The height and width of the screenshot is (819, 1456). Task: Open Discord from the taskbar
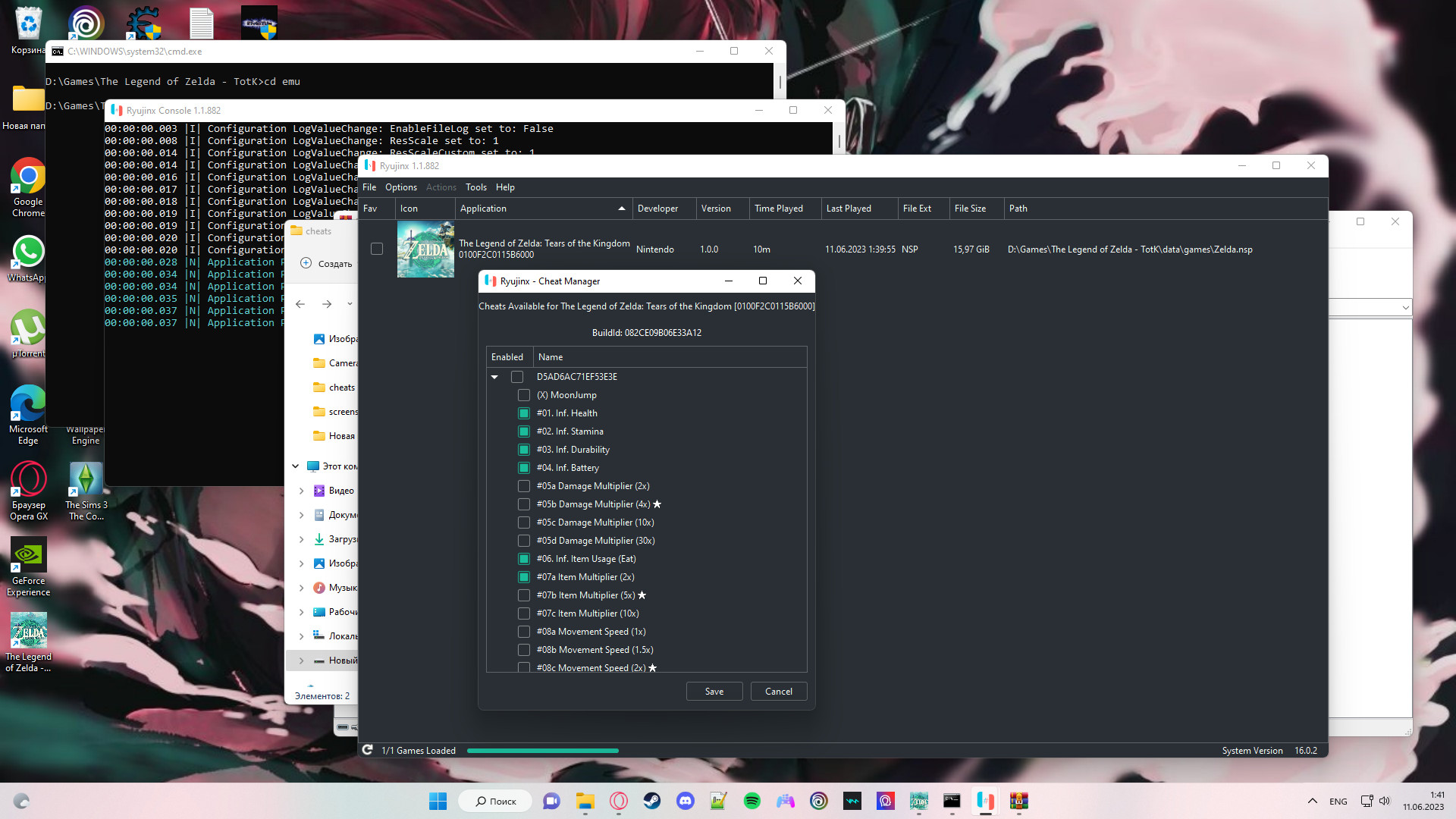(x=686, y=801)
